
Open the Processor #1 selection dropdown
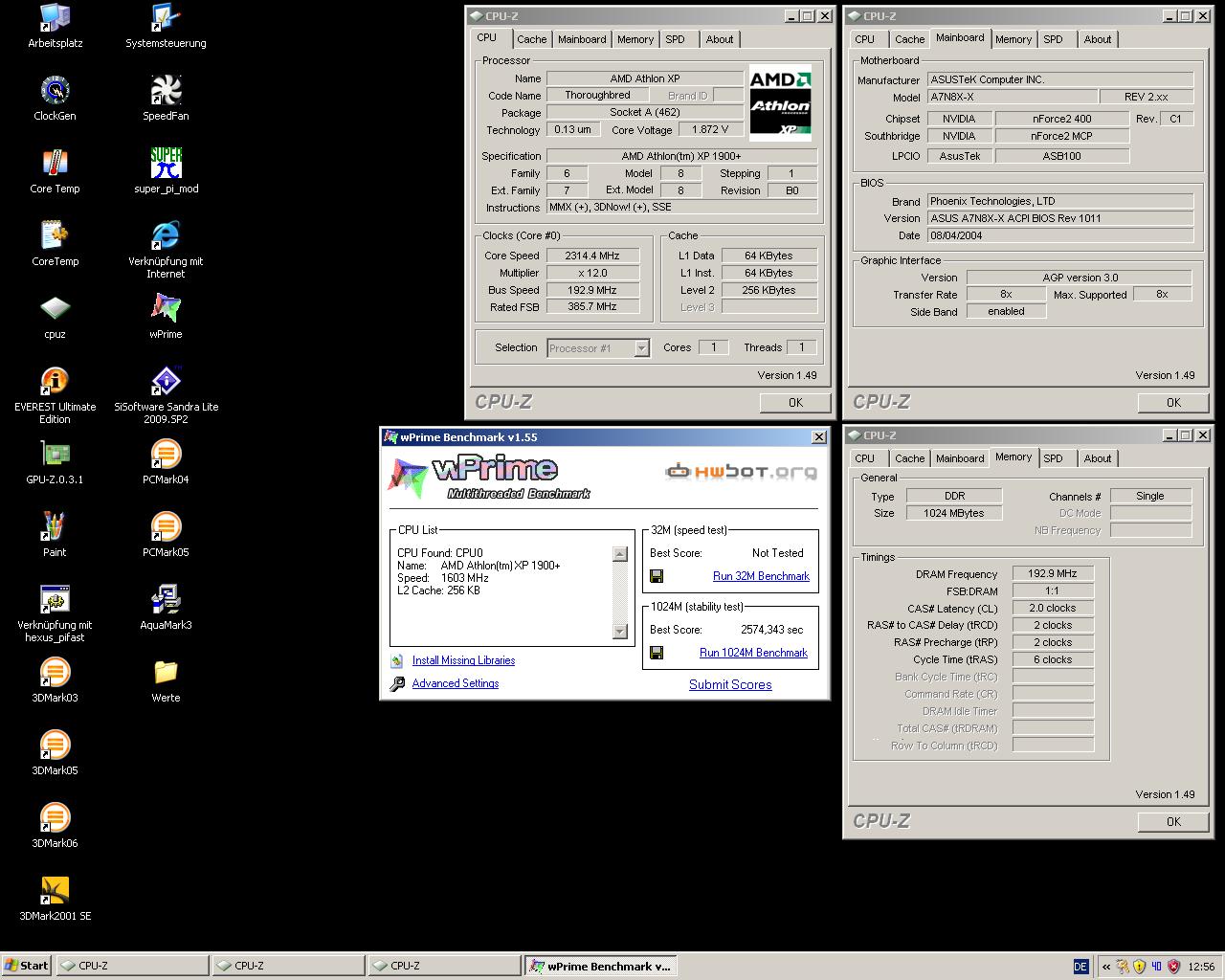click(642, 348)
